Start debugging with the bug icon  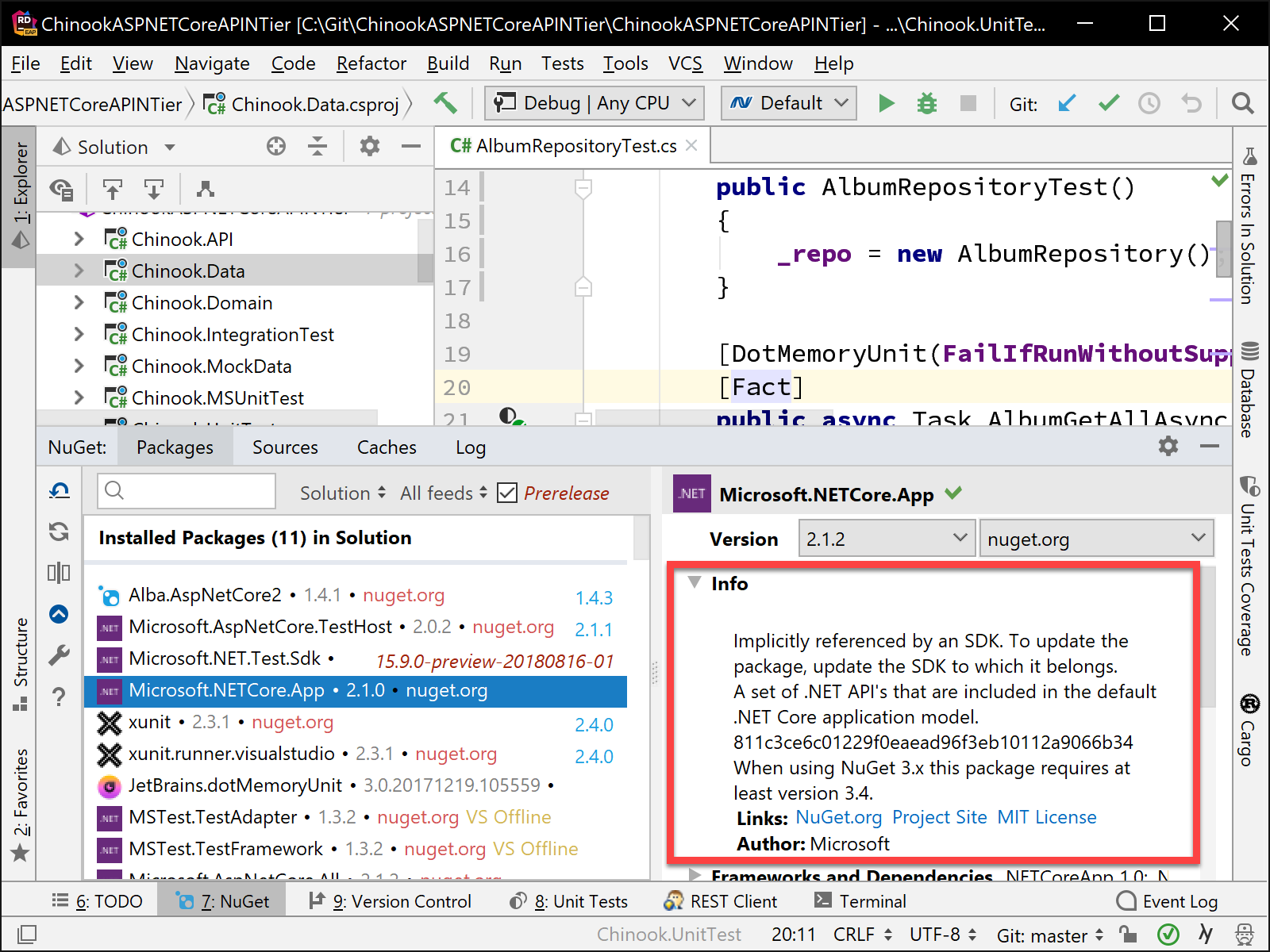coord(927,103)
